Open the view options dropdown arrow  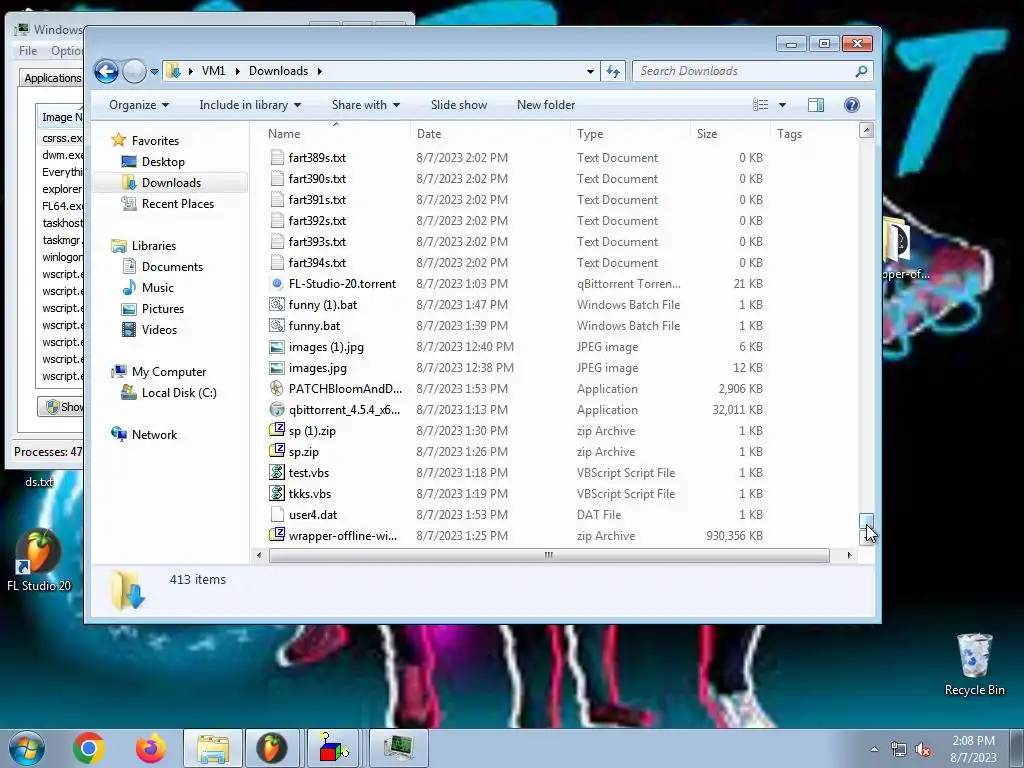tap(782, 105)
